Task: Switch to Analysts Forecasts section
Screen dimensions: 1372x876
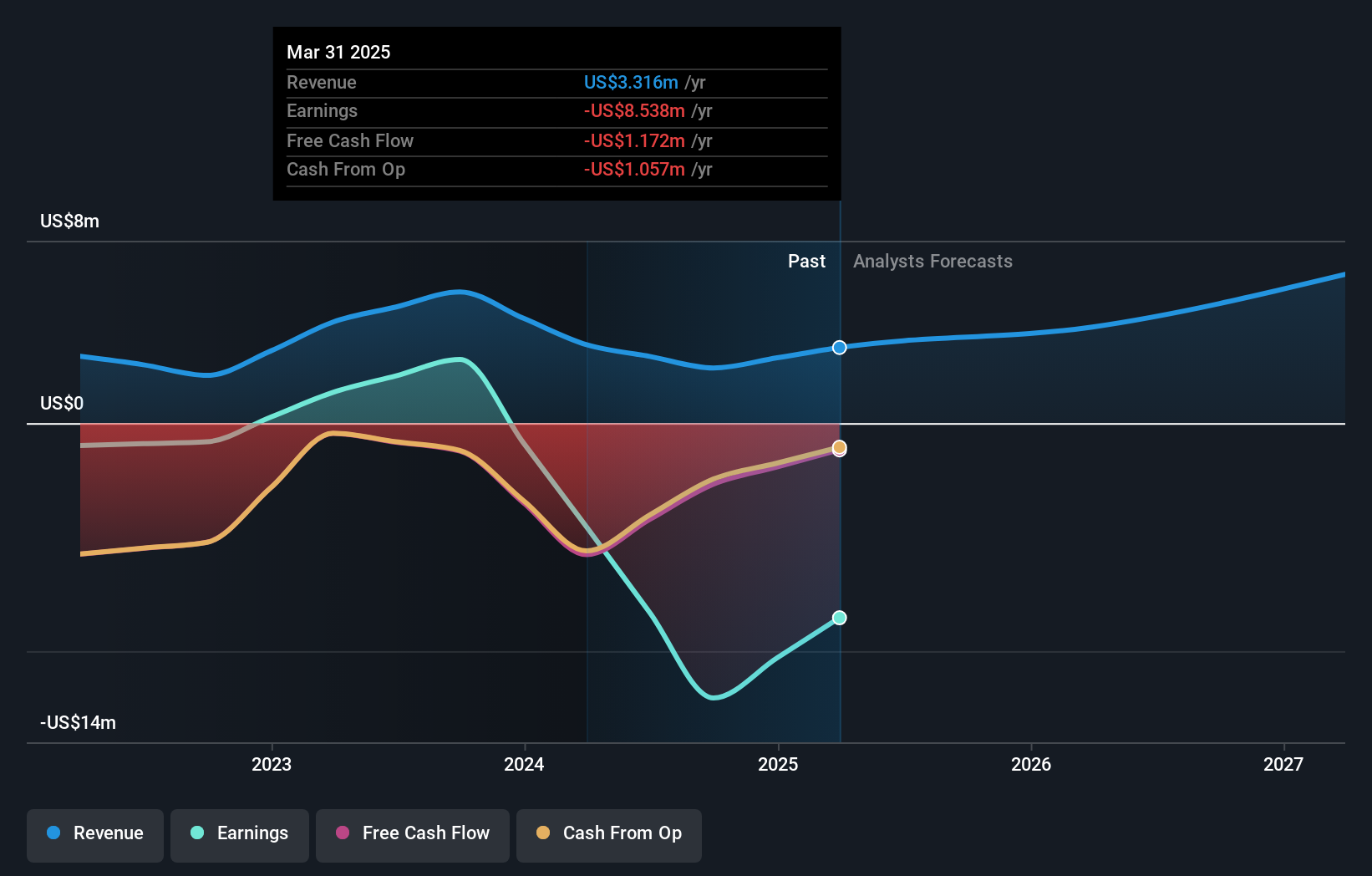Action: click(x=932, y=262)
